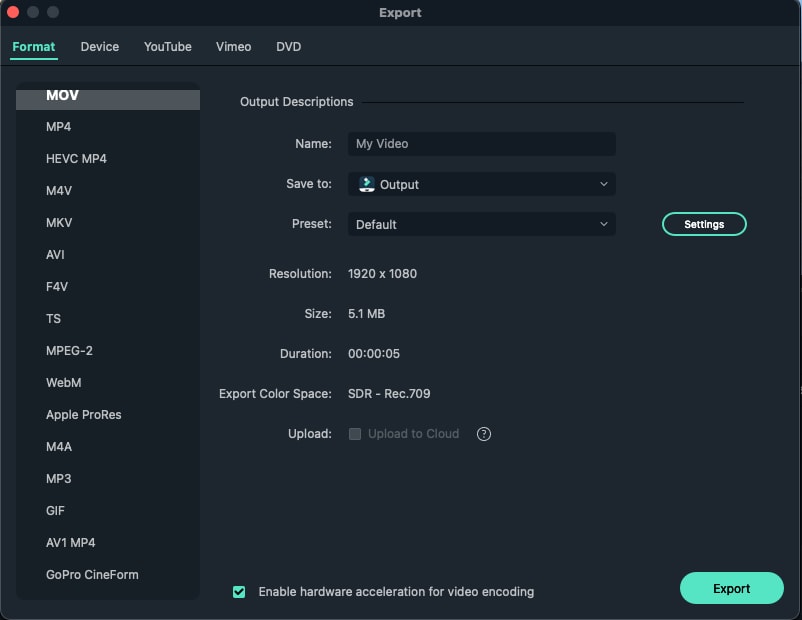Click the help question mark icon
Screen dimensions: 802x620
(484, 434)
